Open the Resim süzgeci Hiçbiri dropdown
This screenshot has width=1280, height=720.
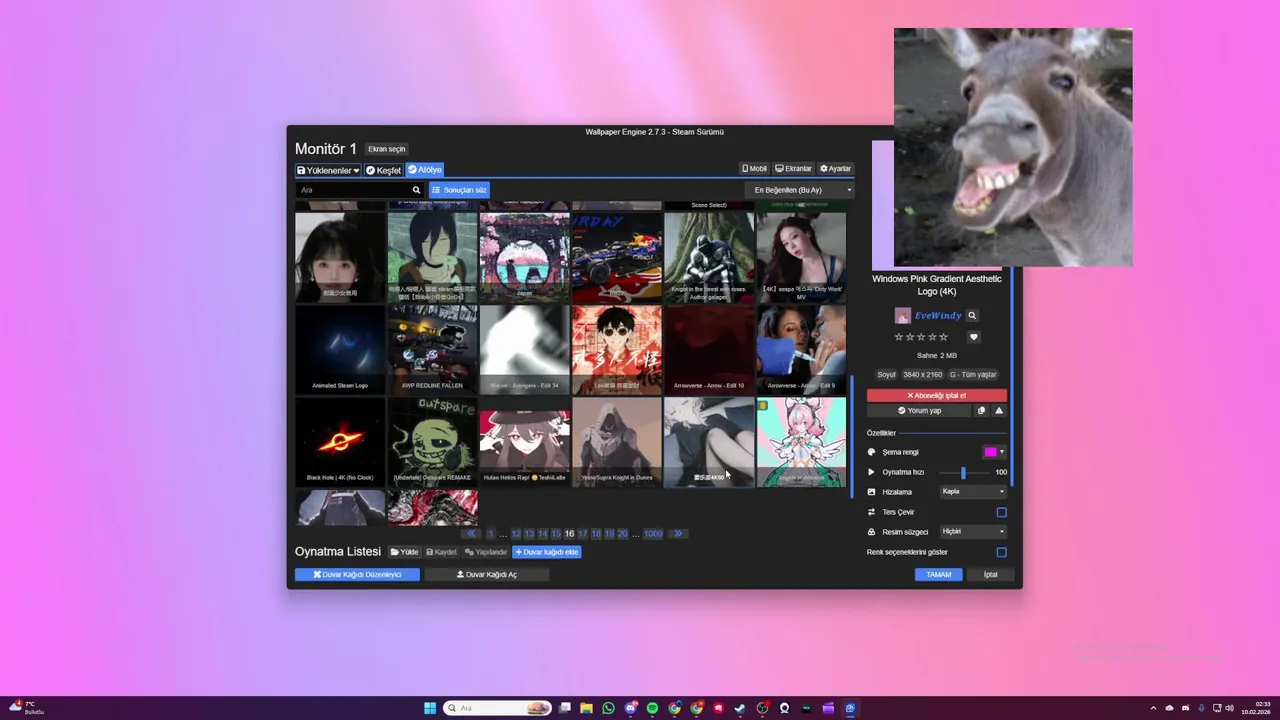(x=973, y=531)
